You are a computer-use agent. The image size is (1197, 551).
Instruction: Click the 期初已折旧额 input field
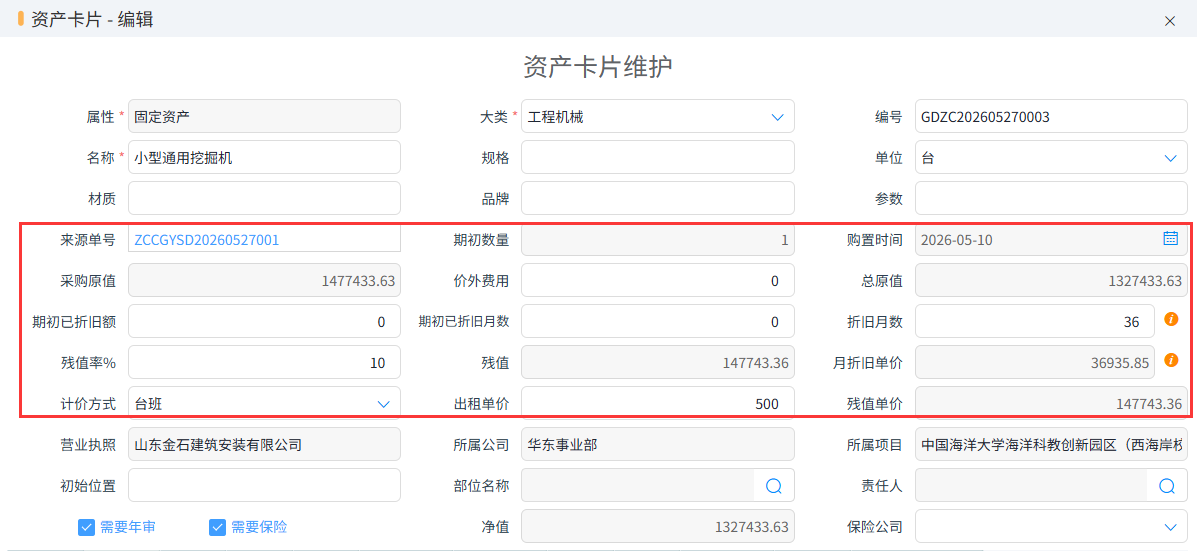[x=264, y=321]
